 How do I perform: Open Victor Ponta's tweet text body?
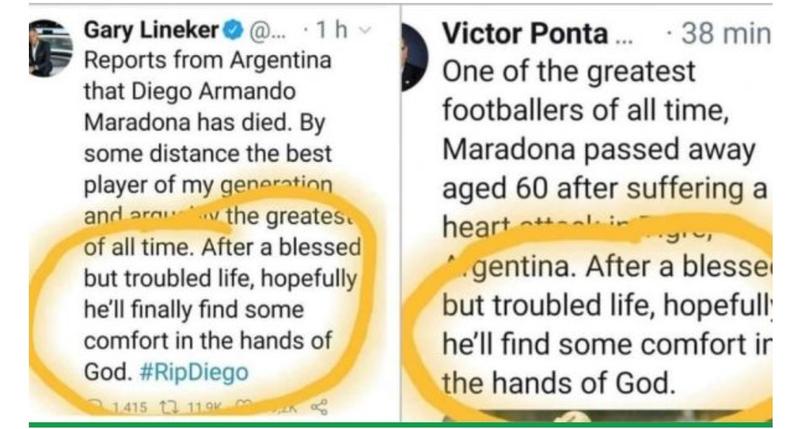(x=600, y=200)
